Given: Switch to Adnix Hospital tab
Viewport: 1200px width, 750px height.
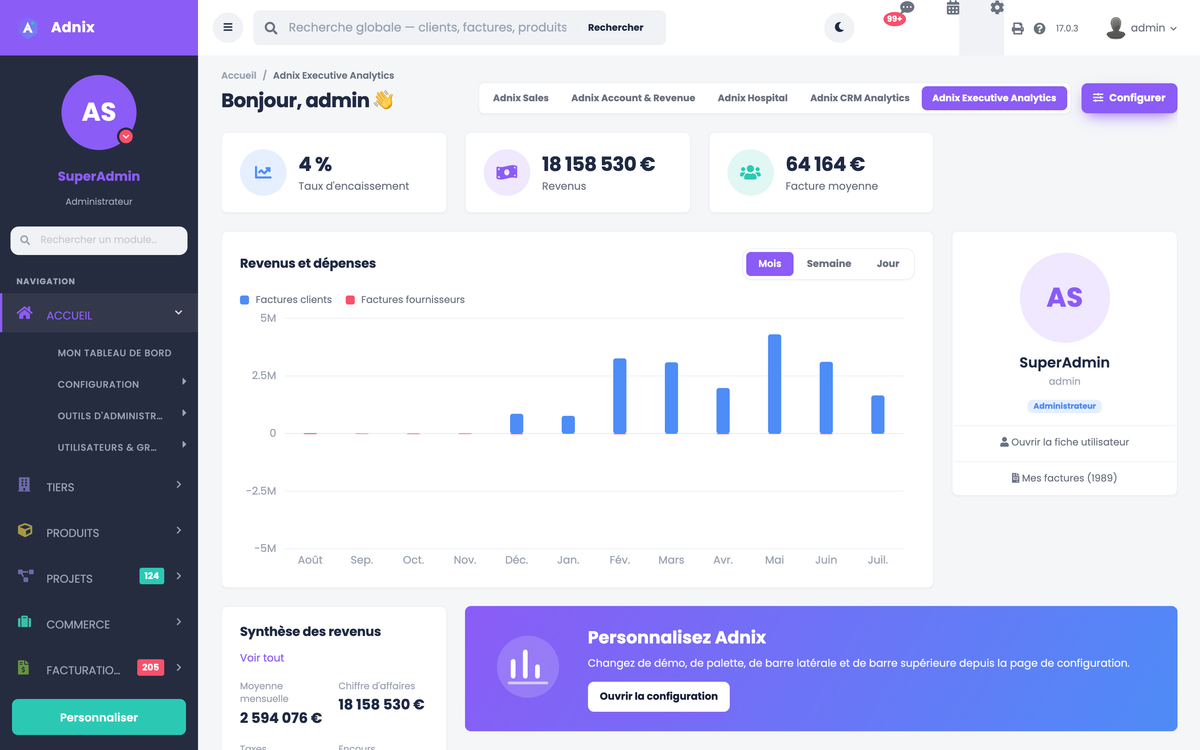Looking at the screenshot, I should pos(753,98).
